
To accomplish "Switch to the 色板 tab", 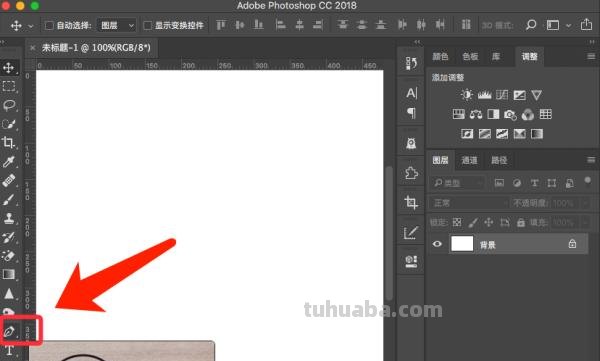I will click(470, 57).
